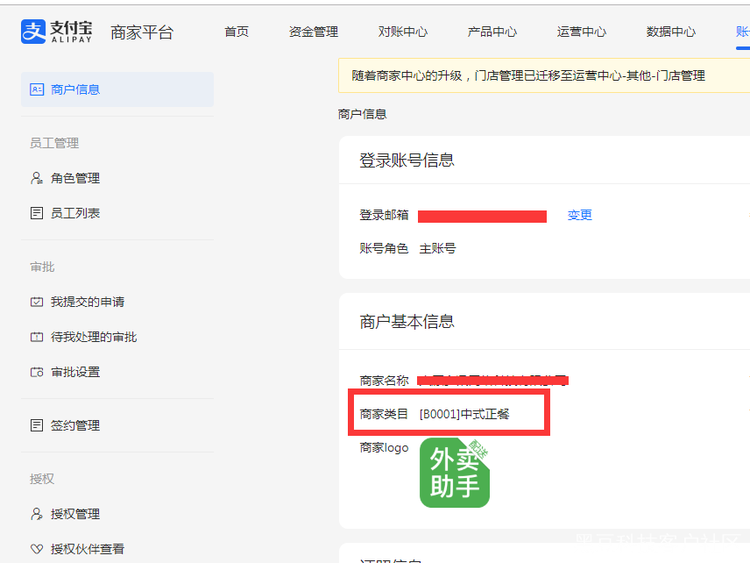Open the 运营中心 tab
Screen dimensions: 750x563
point(582,32)
